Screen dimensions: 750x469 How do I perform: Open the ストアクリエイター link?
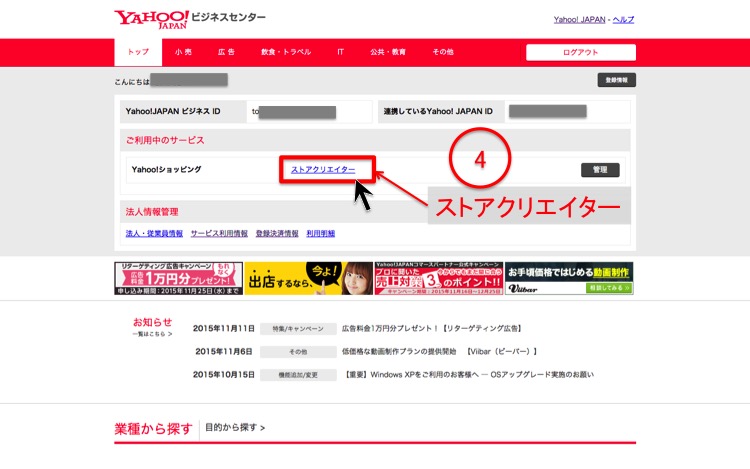[323, 170]
